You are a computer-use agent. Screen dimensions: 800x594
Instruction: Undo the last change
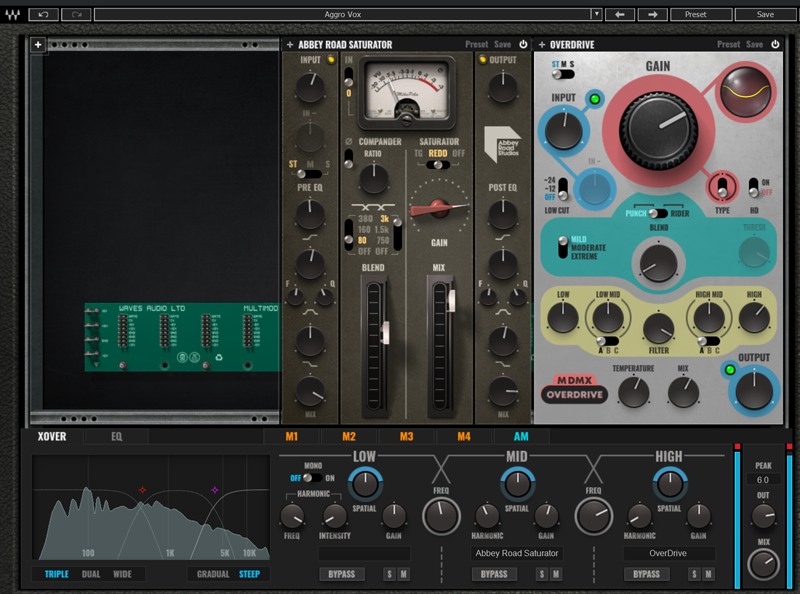coord(43,14)
